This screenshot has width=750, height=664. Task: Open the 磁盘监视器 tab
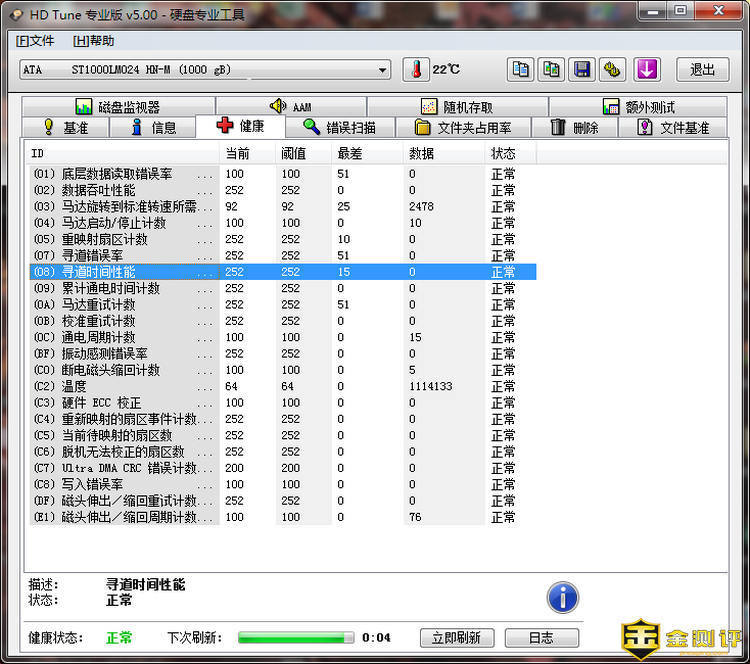117,107
